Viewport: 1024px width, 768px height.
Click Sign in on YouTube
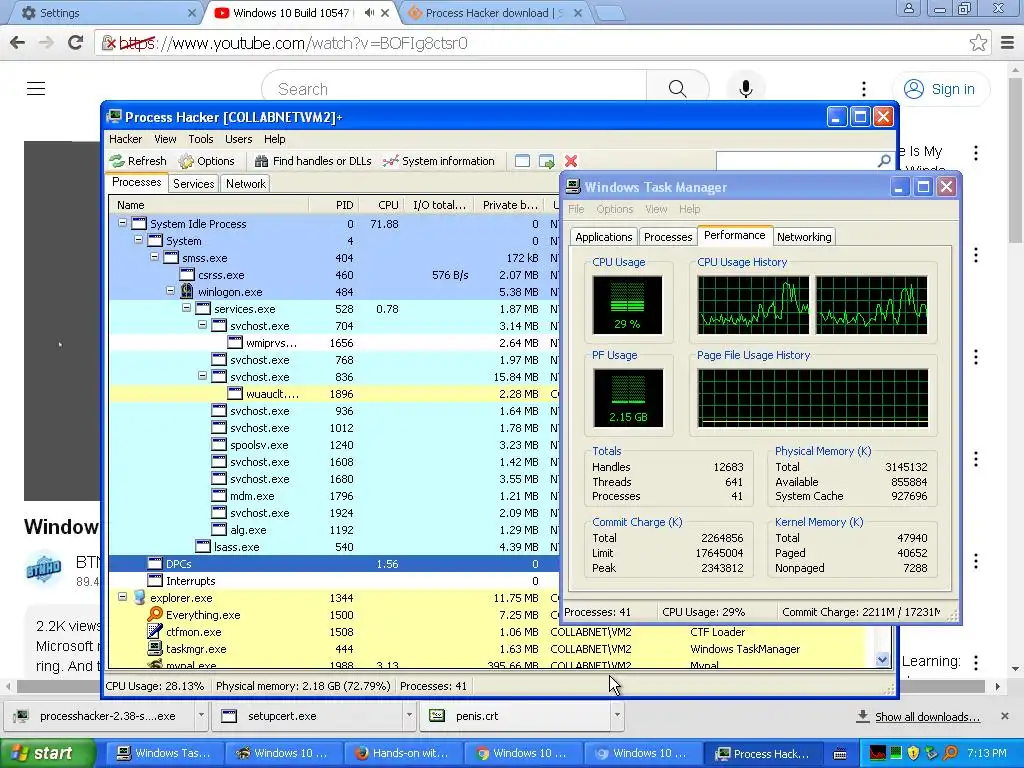[x=940, y=89]
